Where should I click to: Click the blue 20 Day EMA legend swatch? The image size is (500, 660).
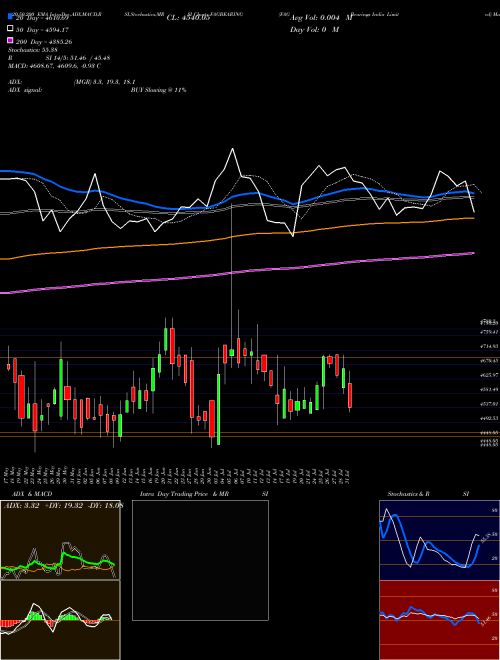click(x=10, y=17)
